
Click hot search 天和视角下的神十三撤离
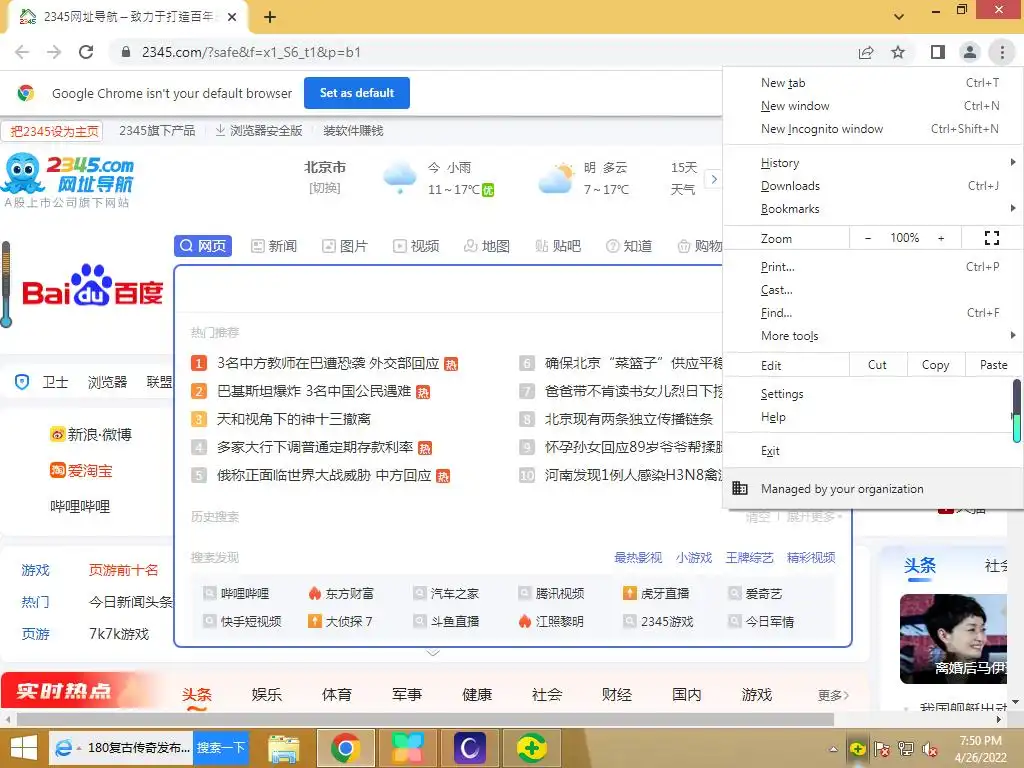pos(294,419)
